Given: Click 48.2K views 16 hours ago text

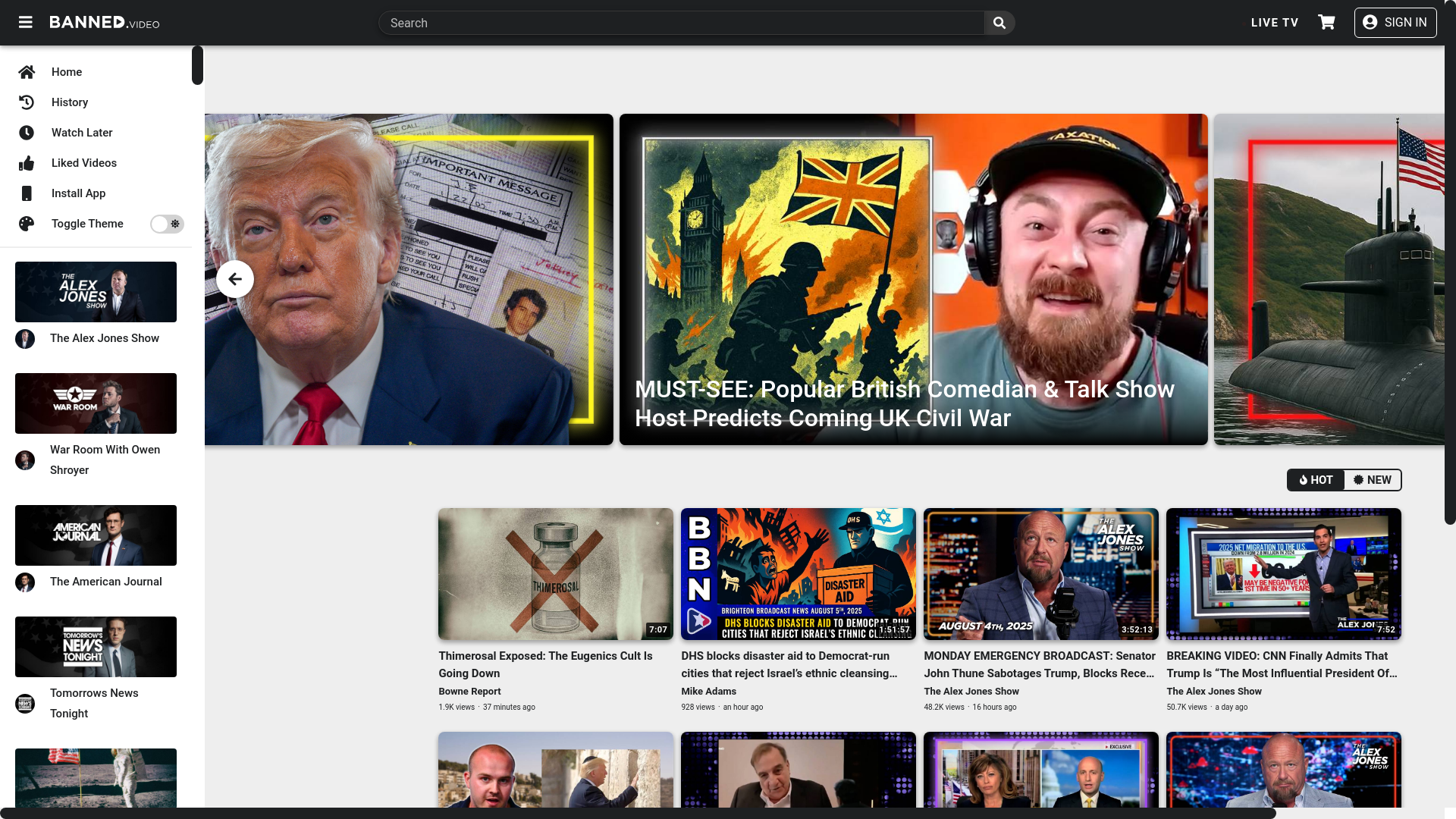Looking at the screenshot, I should (970, 708).
